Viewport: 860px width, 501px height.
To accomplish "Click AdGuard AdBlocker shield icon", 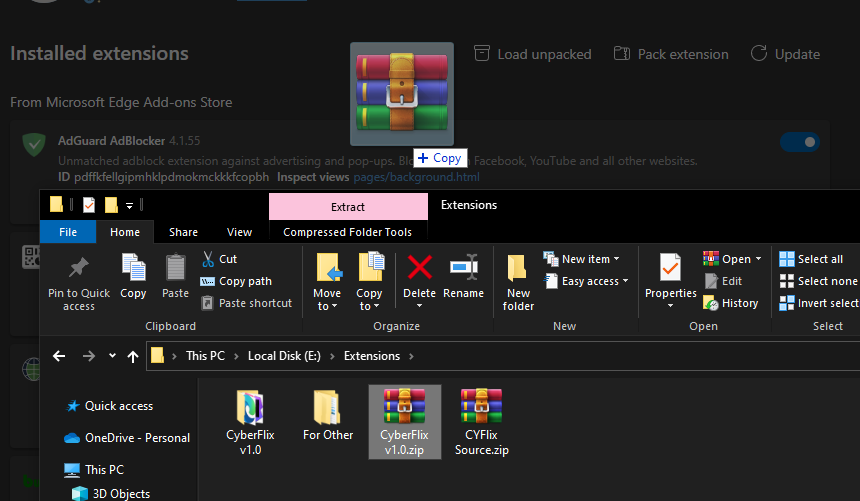I will click(x=34, y=144).
